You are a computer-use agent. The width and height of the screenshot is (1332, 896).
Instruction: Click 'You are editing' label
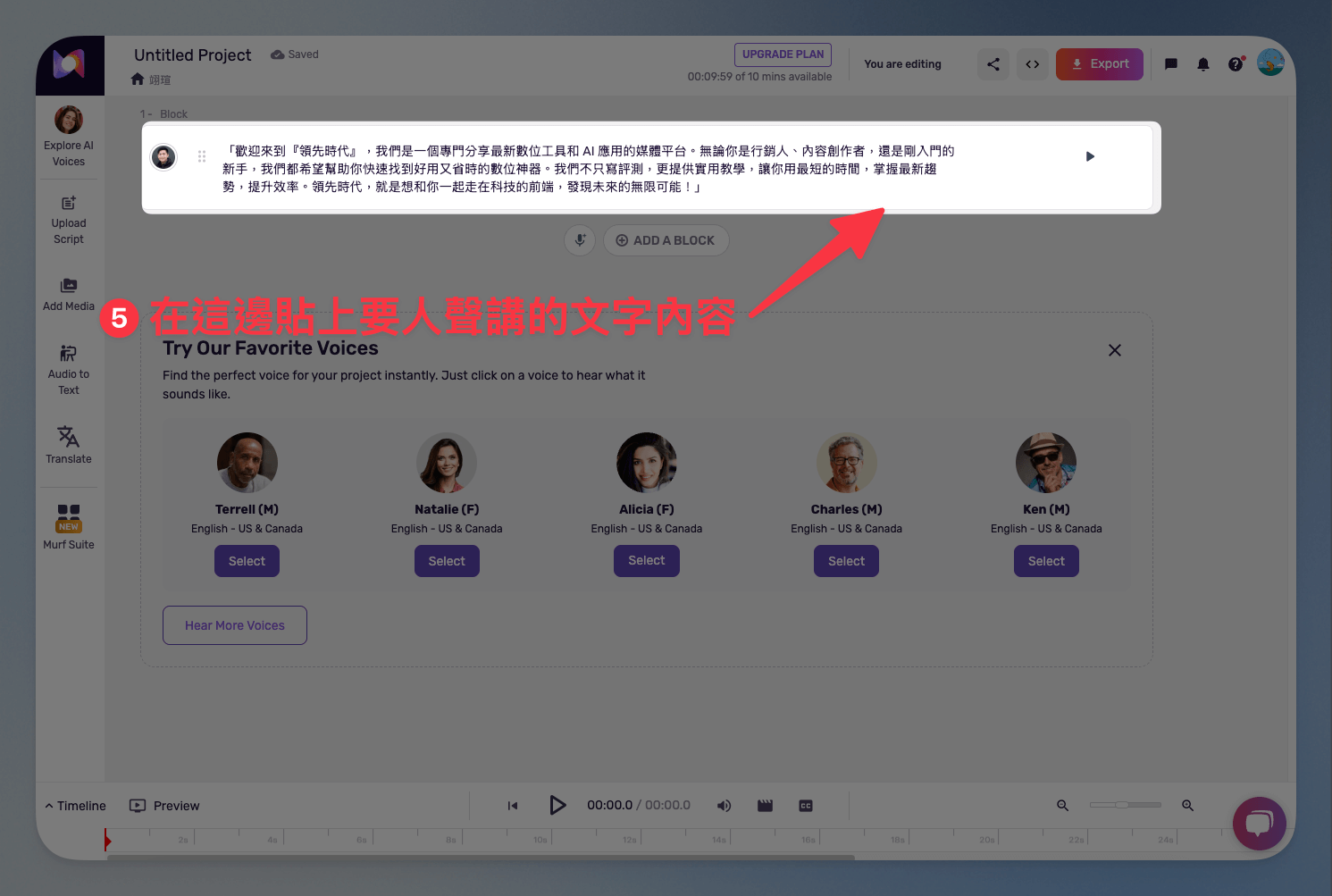coord(902,64)
